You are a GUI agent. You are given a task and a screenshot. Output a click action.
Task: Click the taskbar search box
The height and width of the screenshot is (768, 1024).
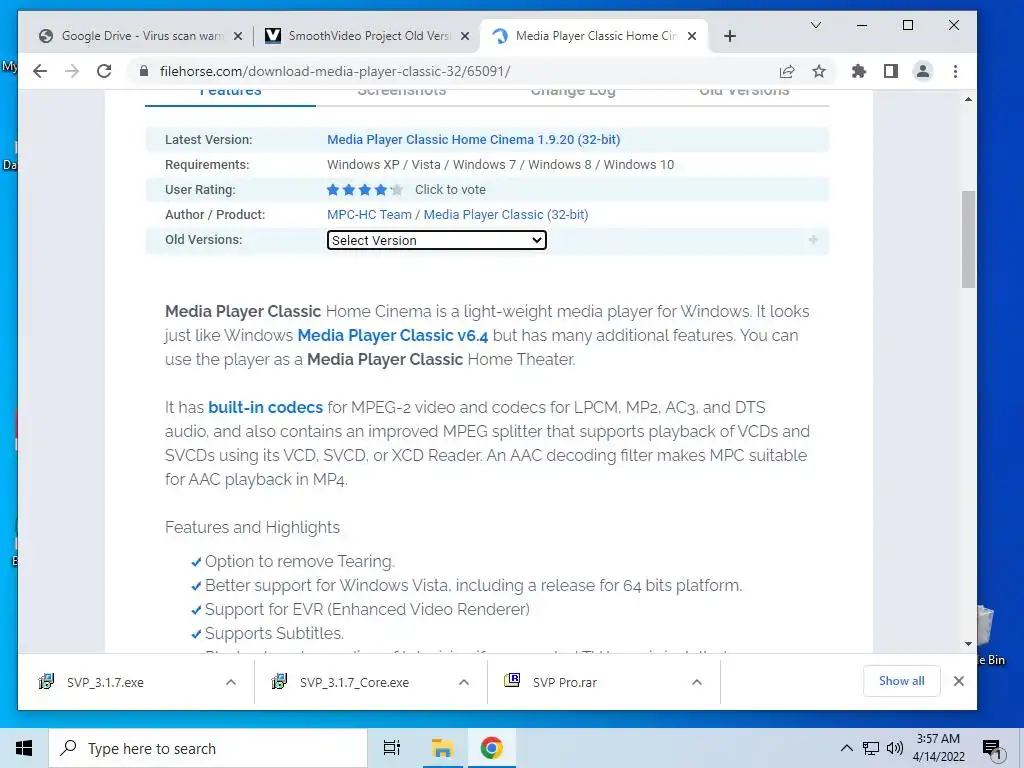point(208,748)
